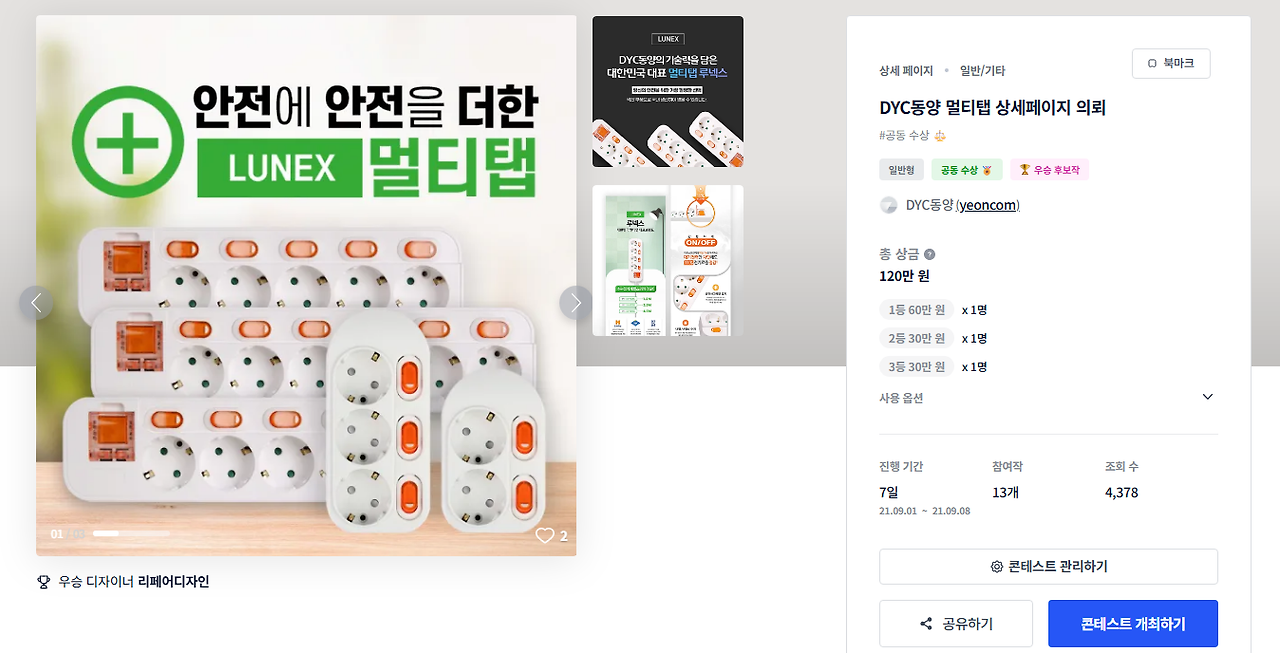Viewport: 1280px width, 653px height.
Task: Toggle the 북마크 bookmark button
Action: (x=1171, y=63)
